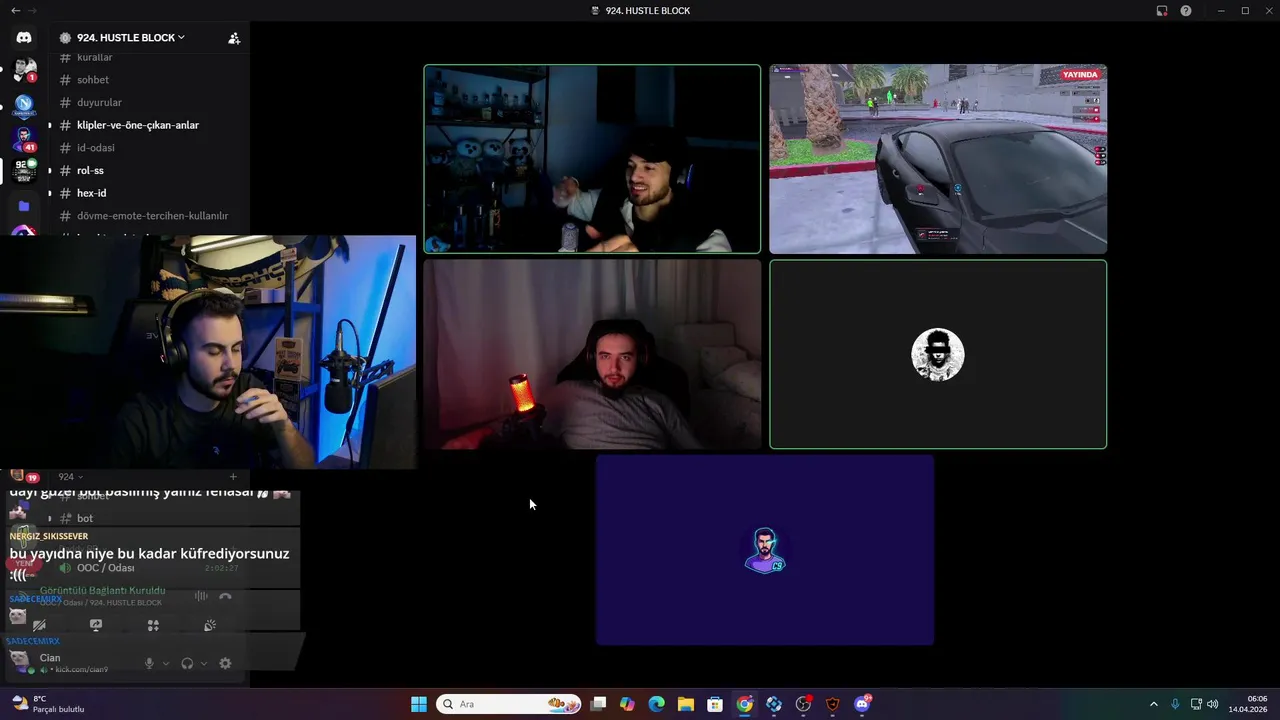
Task: Add channel with plus next to 924
Action: pos(233,477)
